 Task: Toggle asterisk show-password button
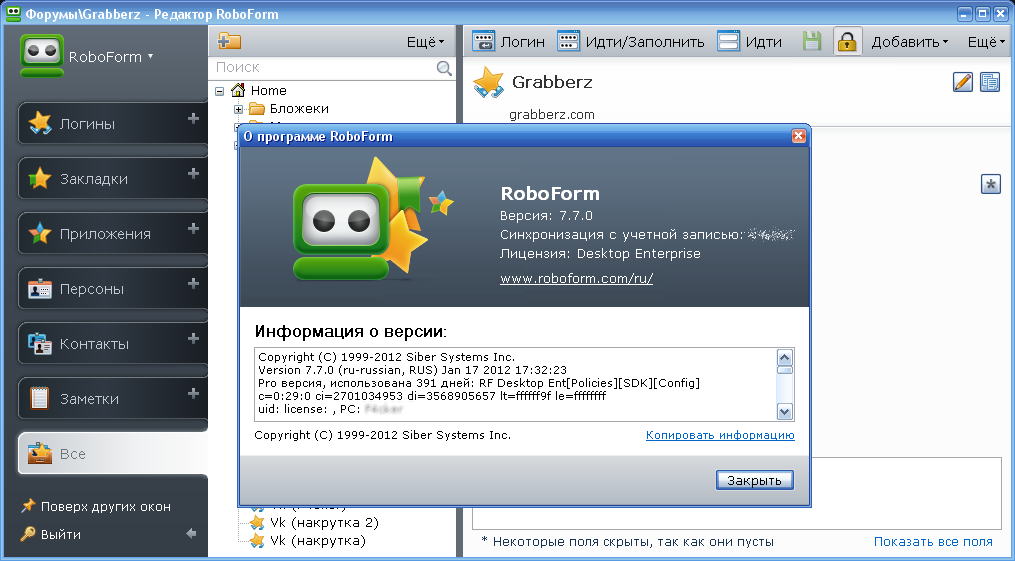[990, 184]
